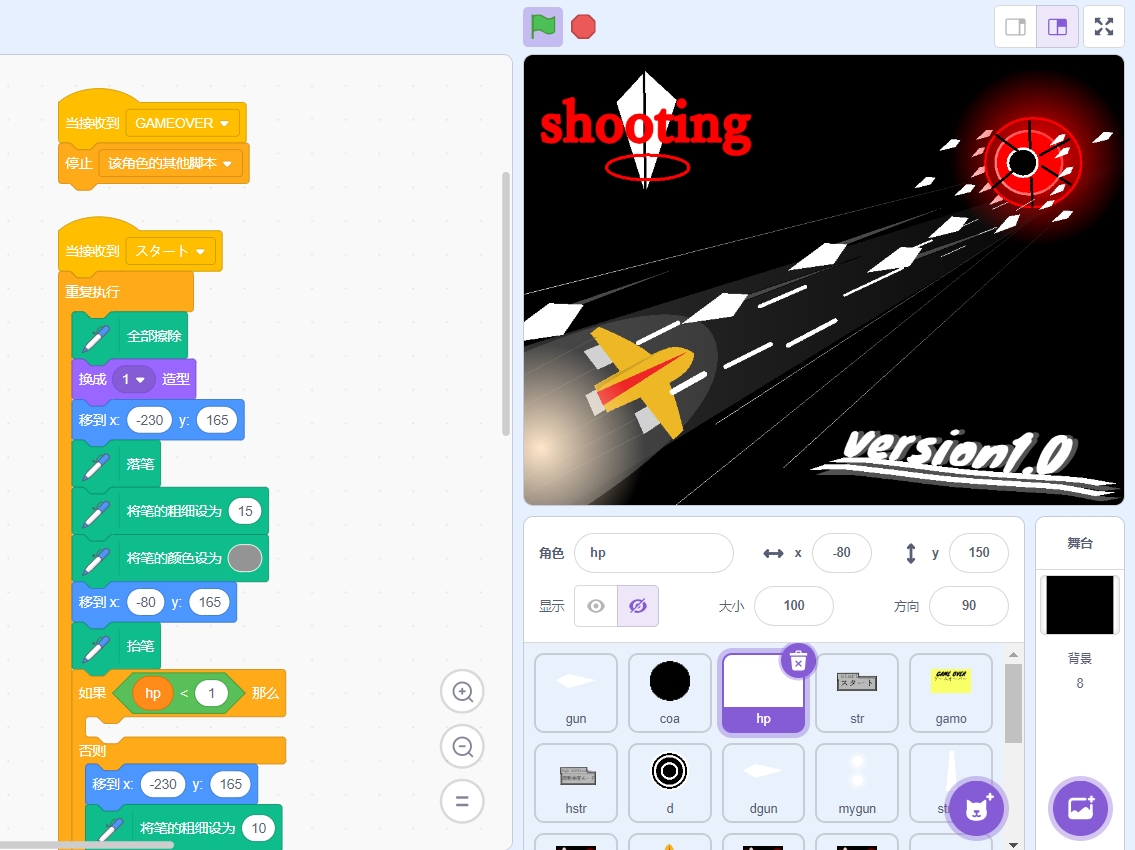Open the stop block's 该角色的其他脚本 dropdown
This screenshot has height=850, width=1135.
point(169,164)
